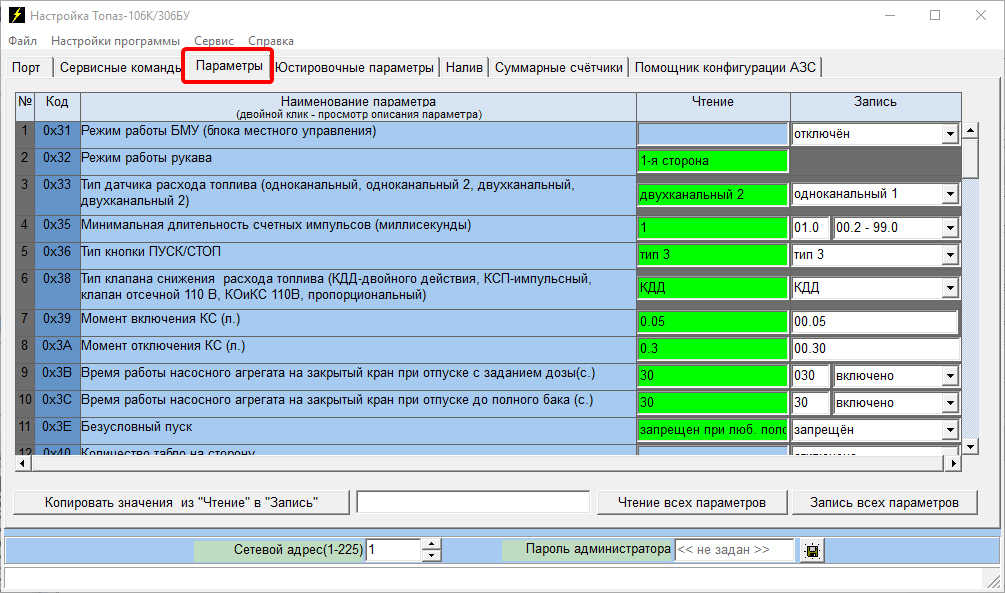The image size is (1005, 593).
Task: Focus the Пароль администратора field
Action: coord(734,550)
